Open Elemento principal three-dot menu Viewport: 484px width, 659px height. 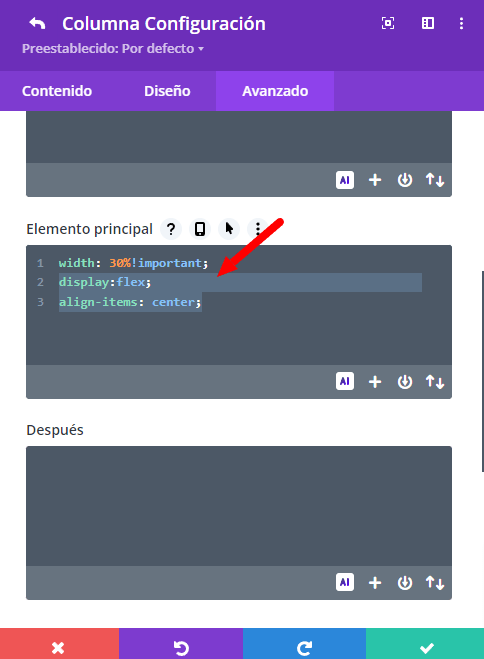[258, 229]
